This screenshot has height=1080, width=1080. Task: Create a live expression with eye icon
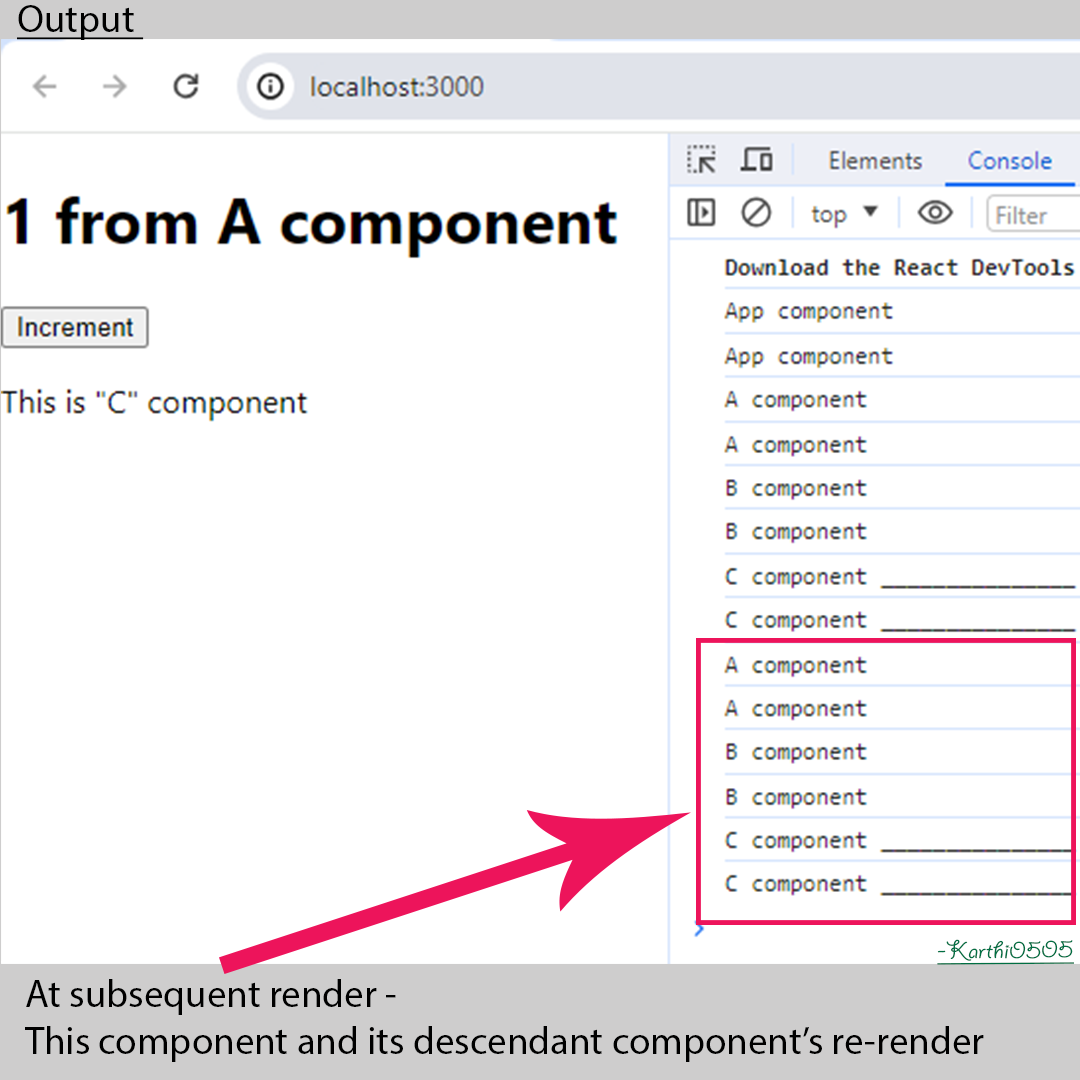pyautogui.click(x=935, y=213)
